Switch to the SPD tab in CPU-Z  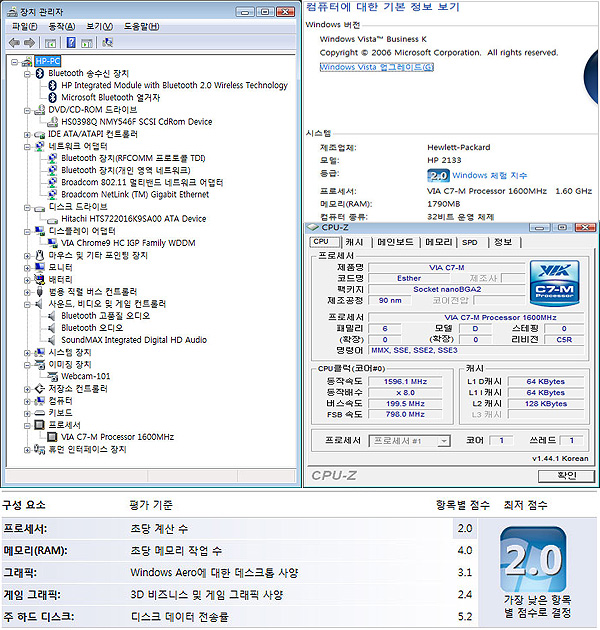click(x=469, y=242)
